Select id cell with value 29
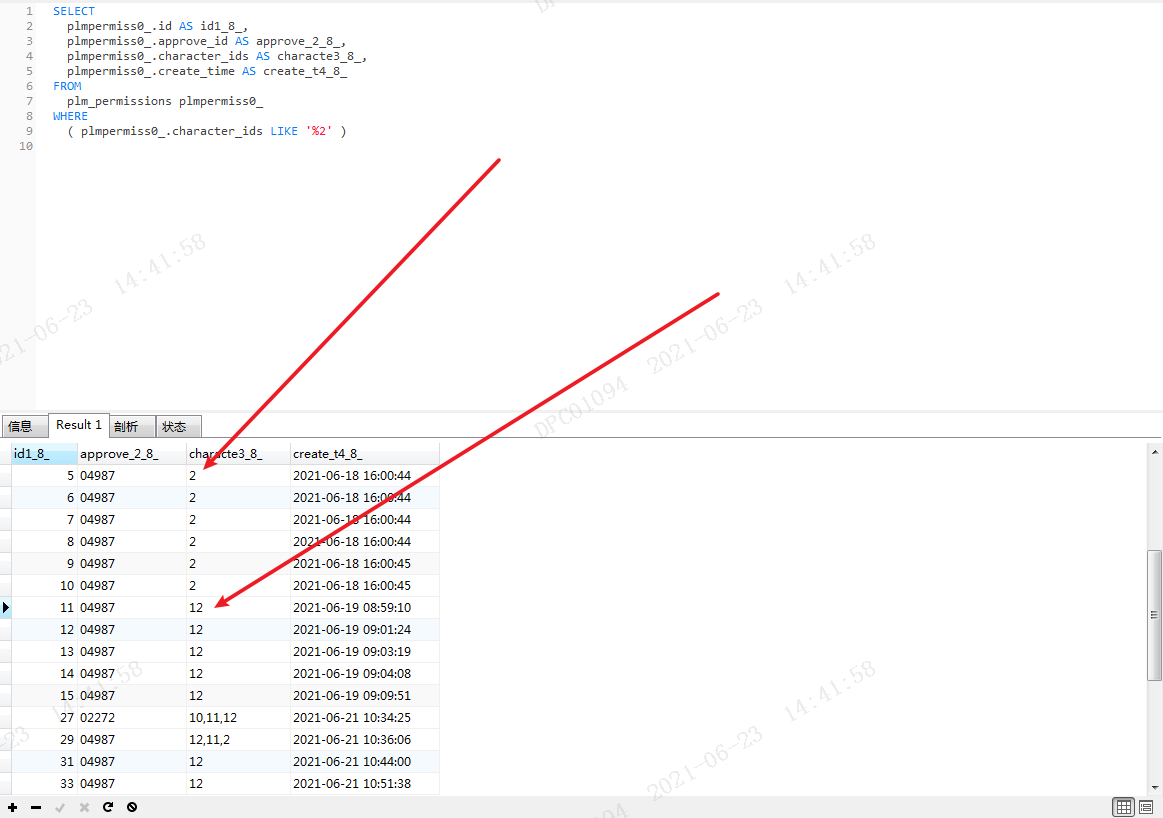1163x818 pixels. [45, 739]
